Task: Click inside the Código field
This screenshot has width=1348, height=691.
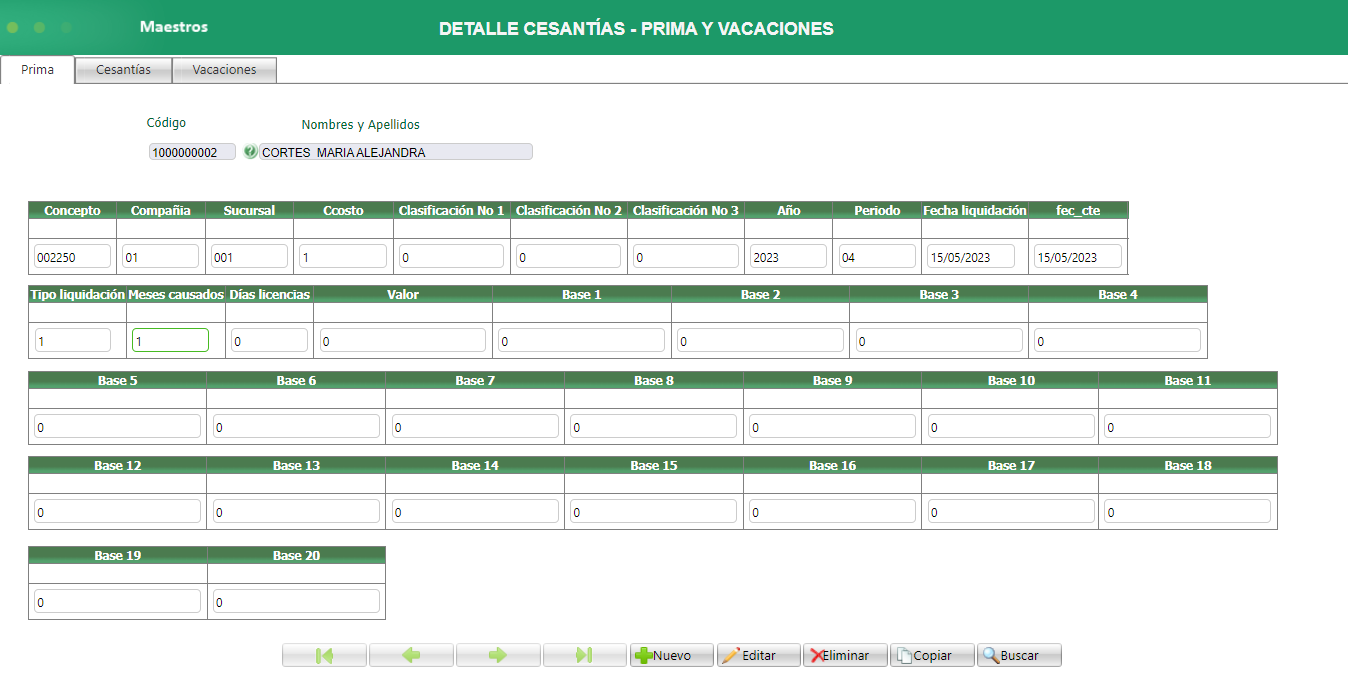Action: [x=191, y=151]
